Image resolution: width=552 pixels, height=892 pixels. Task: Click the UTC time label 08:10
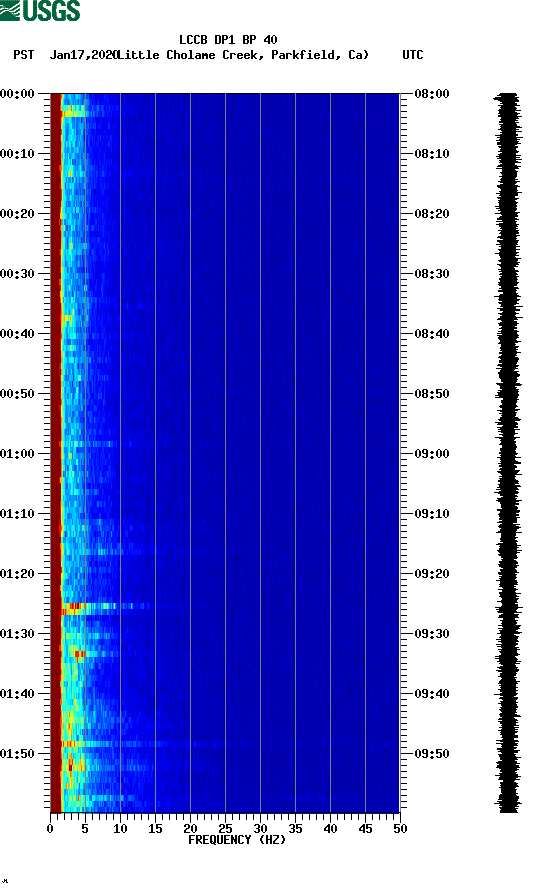click(432, 154)
